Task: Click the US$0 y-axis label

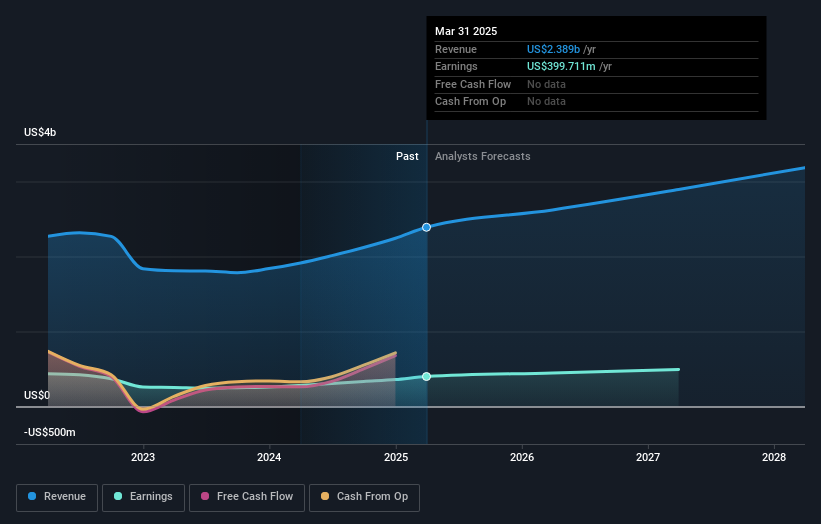Action: coord(37,395)
